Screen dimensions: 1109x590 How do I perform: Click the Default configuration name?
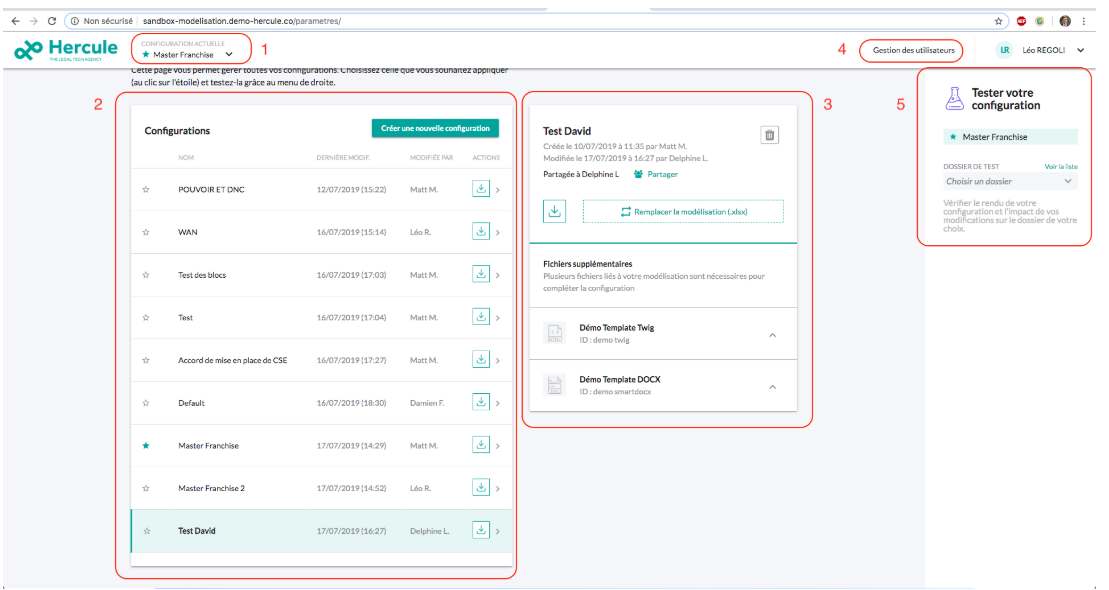click(191, 403)
